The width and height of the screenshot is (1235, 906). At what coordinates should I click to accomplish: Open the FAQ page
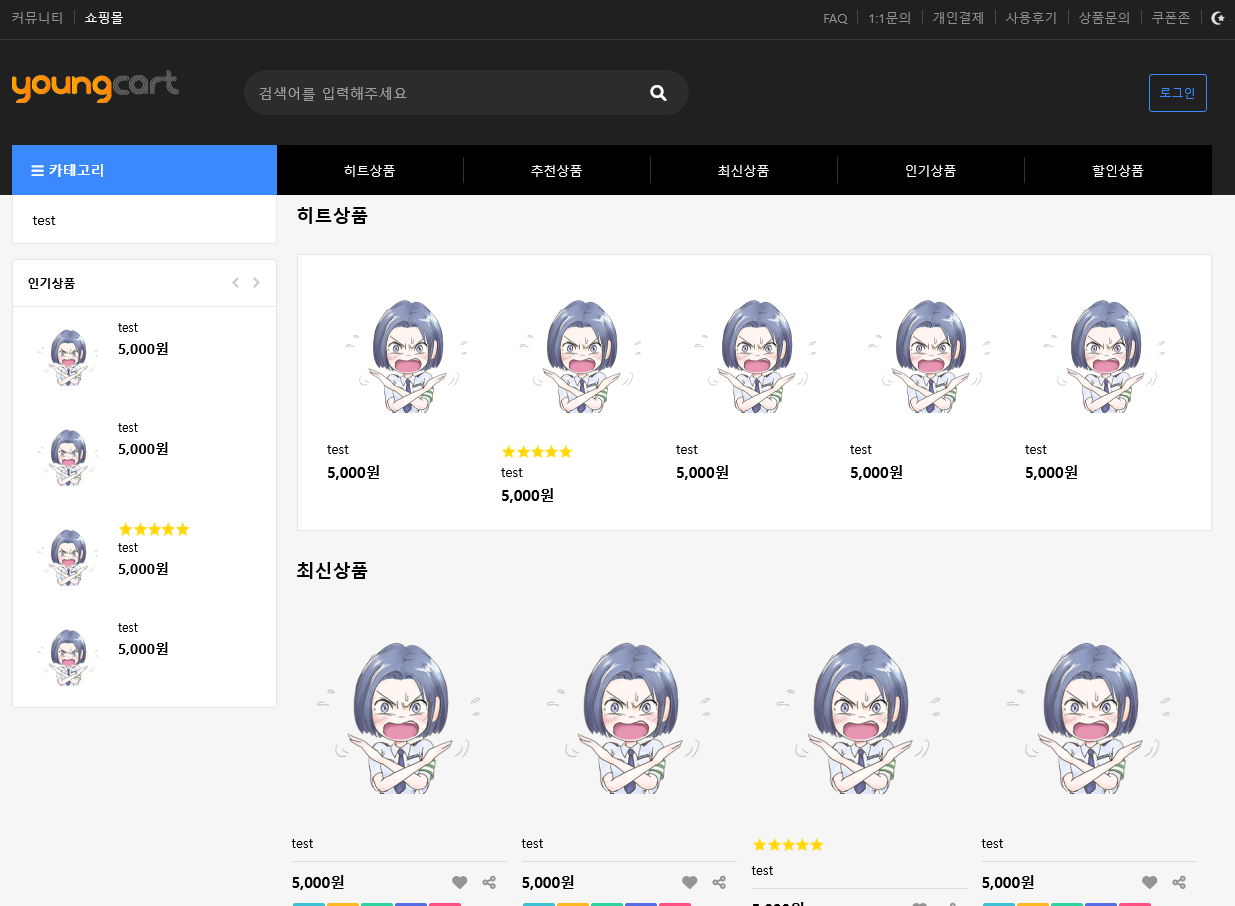[x=835, y=18]
